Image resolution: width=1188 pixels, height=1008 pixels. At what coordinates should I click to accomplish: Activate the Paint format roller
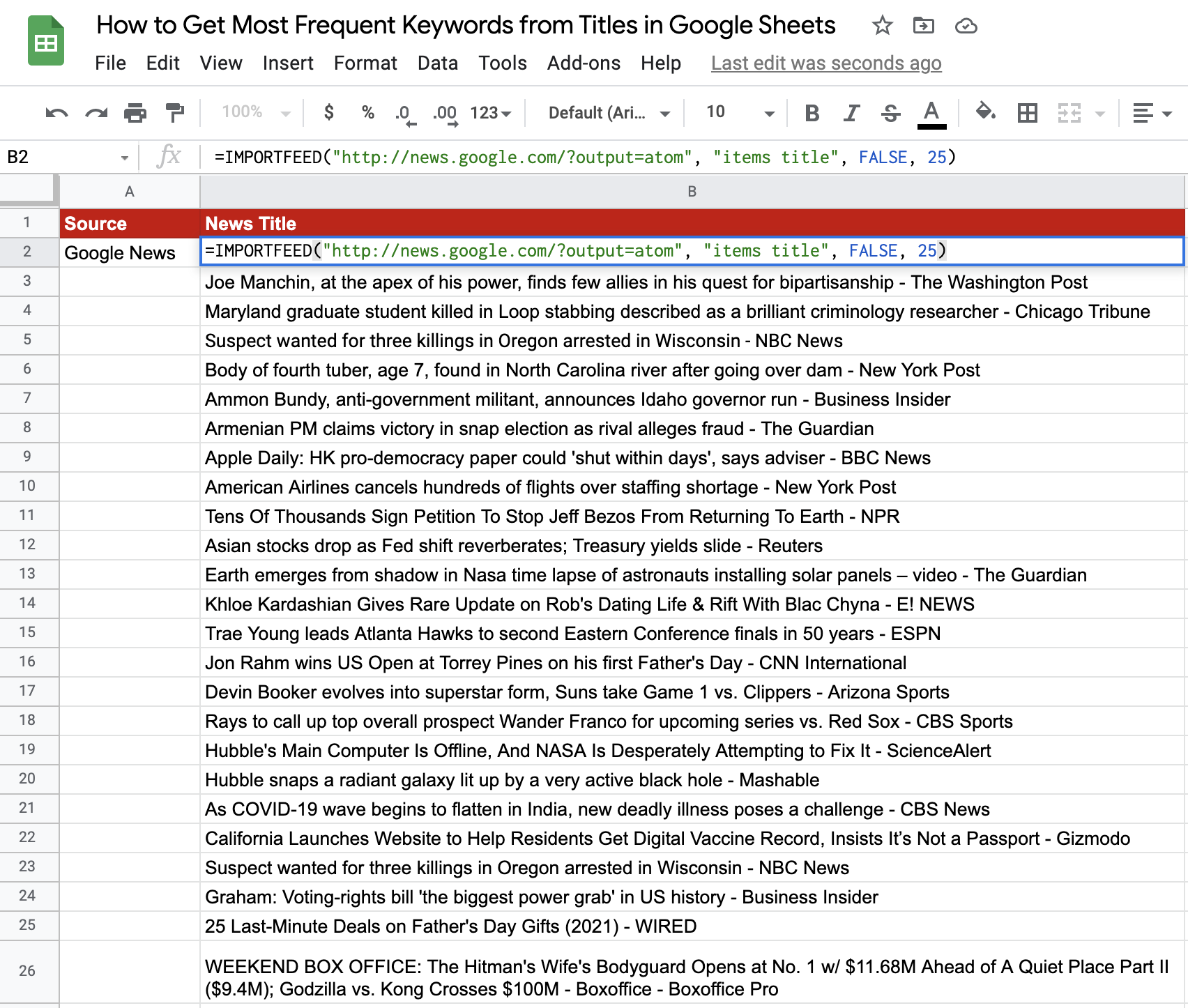pos(174,113)
